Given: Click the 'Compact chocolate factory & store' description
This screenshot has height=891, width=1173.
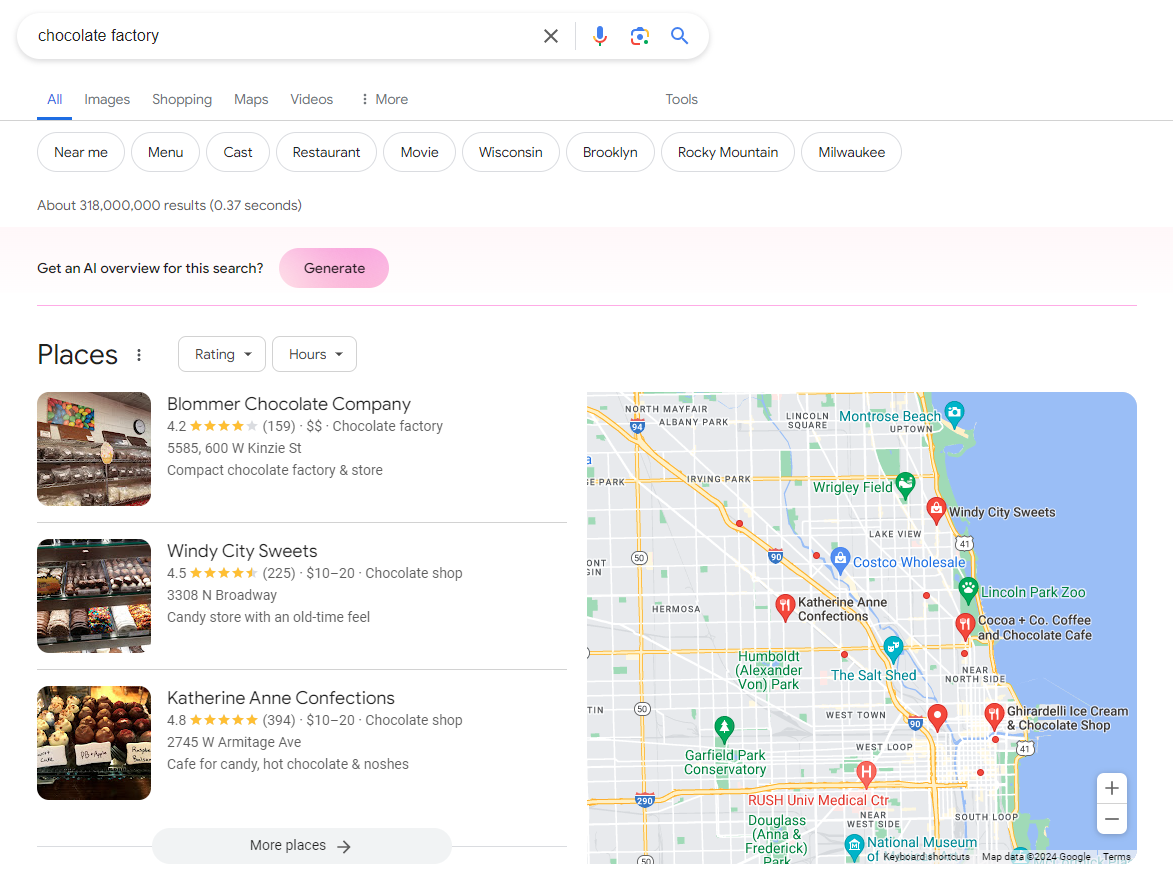Looking at the screenshot, I should pos(275,470).
